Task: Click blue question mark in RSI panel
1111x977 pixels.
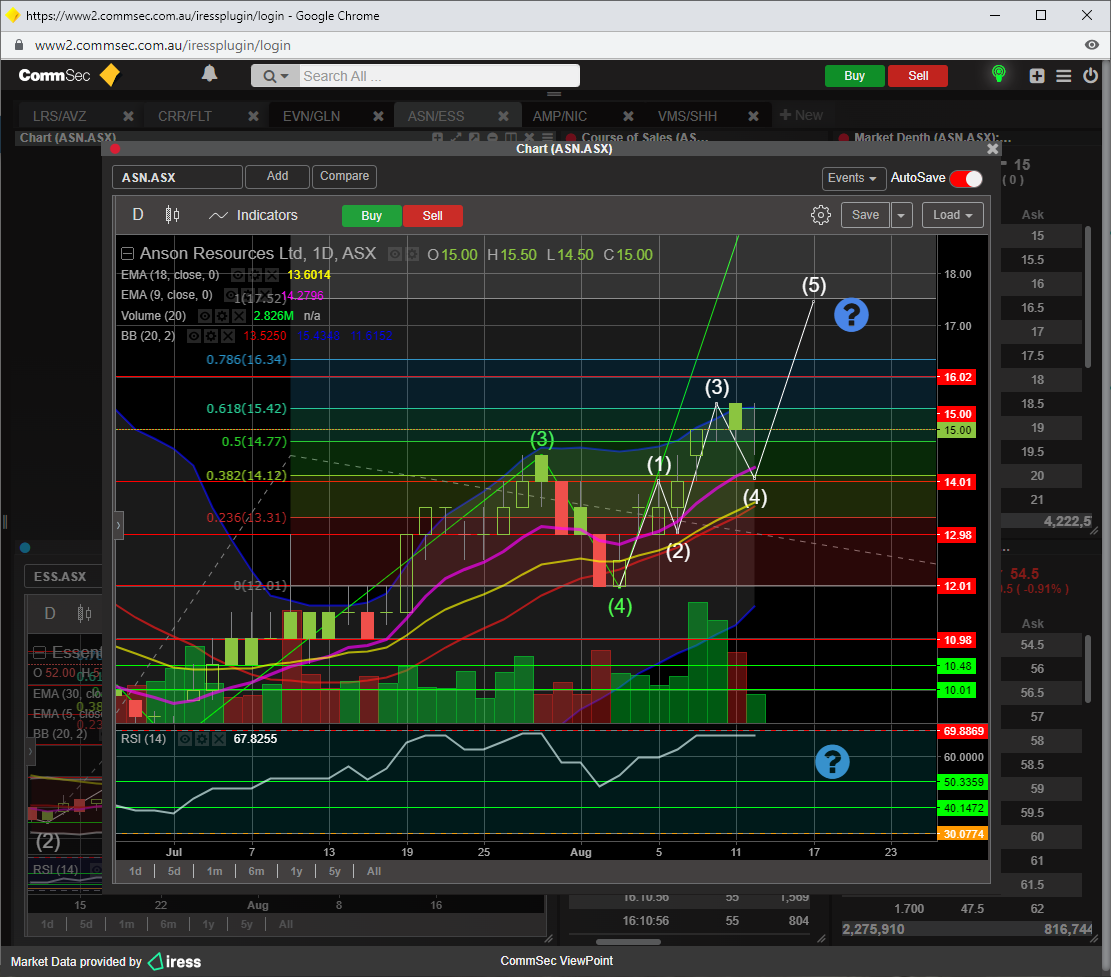Action: [833, 762]
